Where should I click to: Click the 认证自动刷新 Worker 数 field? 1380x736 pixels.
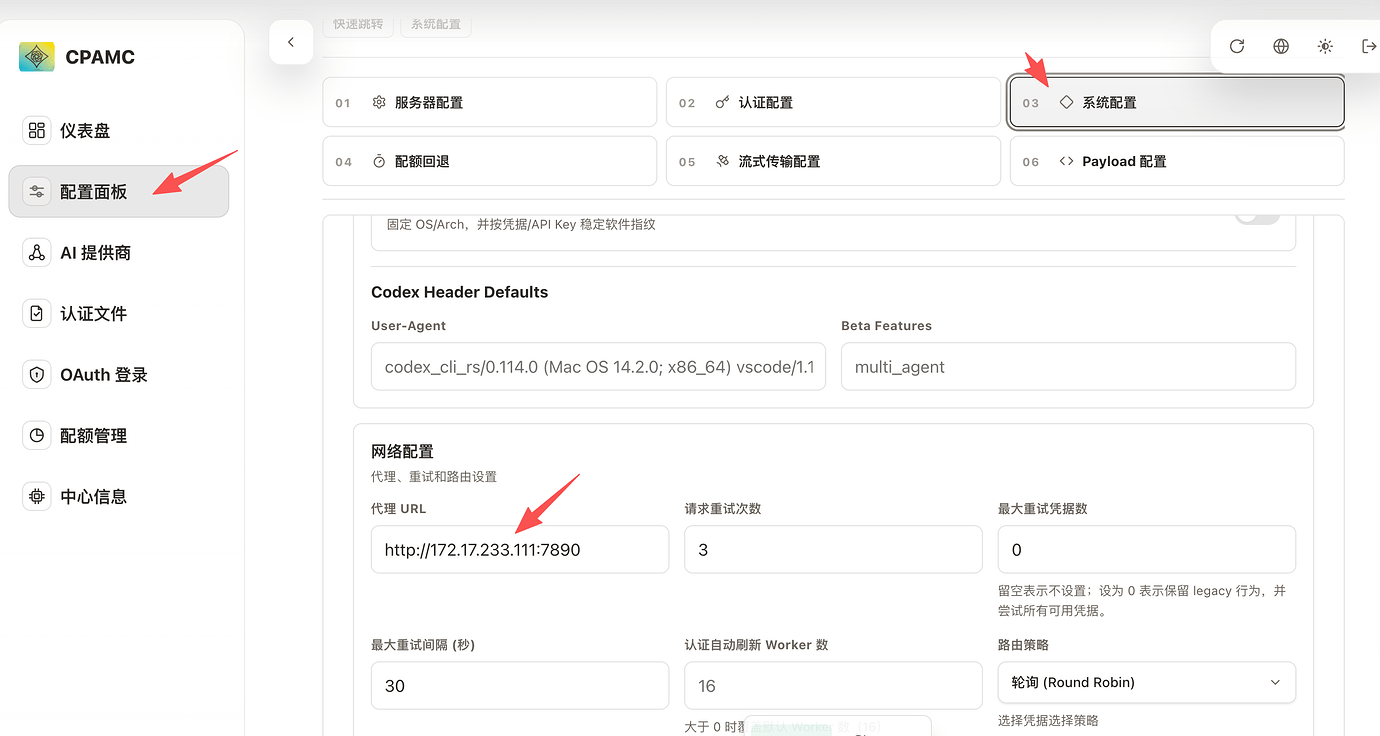pyautogui.click(x=833, y=686)
